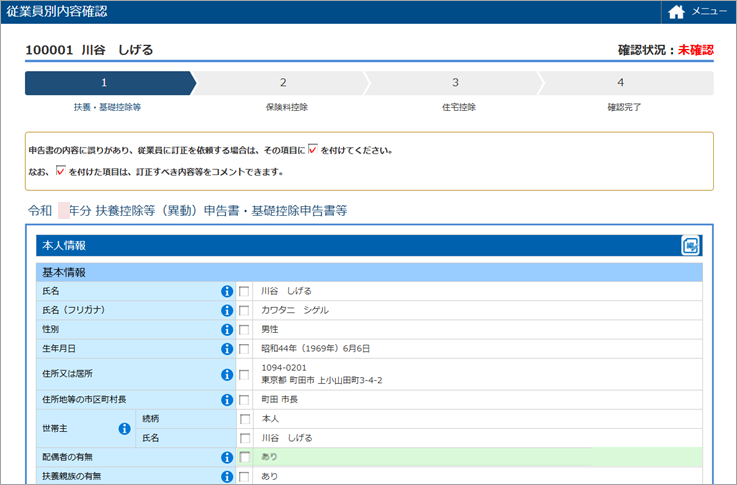Flag the 扶養親族の有無 あり field
The image size is (737, 485).
(244, 477)
